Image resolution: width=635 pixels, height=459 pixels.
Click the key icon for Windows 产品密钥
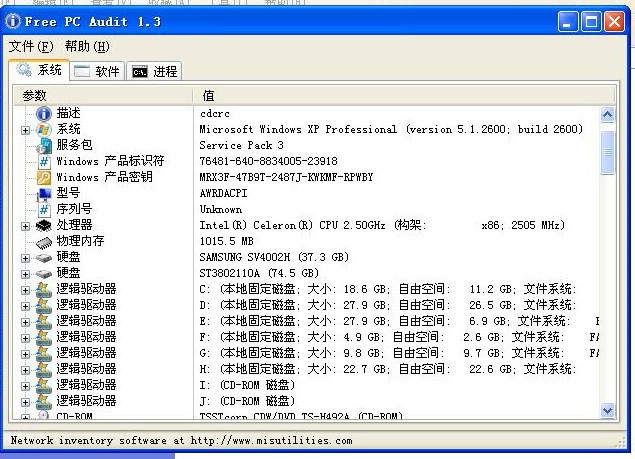(44, 177)
